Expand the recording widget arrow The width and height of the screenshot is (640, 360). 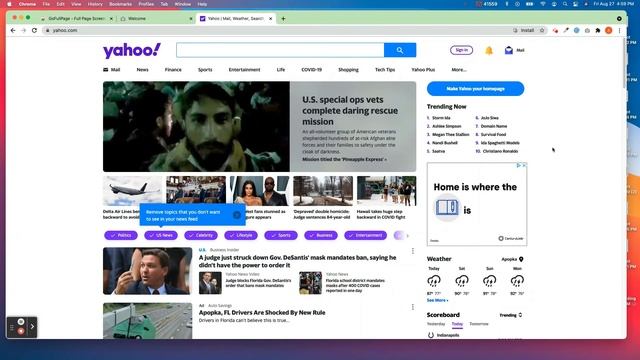point(32,327)
